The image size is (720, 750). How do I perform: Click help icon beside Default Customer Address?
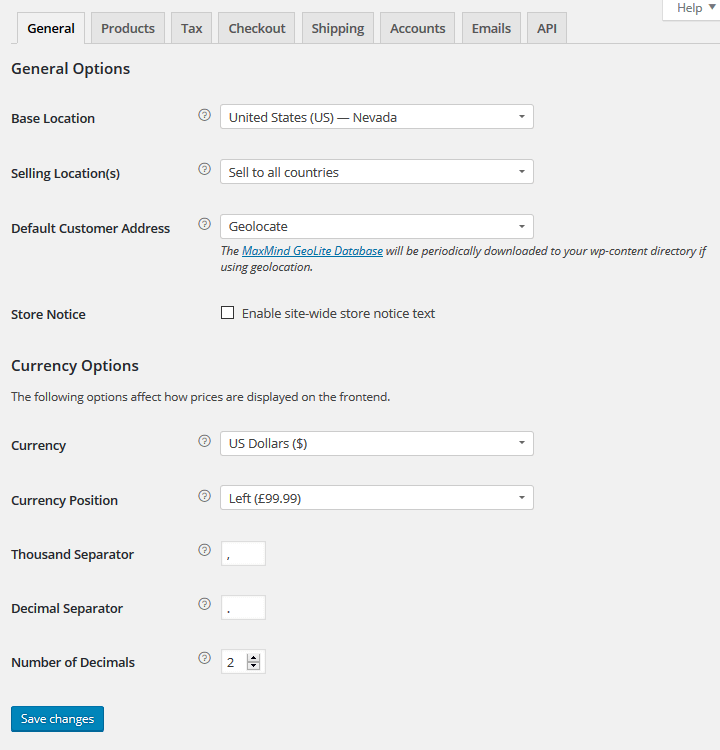coord(205,225)
